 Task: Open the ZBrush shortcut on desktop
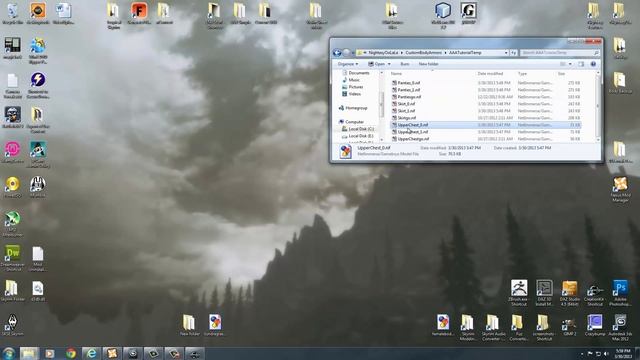(519, 292)
